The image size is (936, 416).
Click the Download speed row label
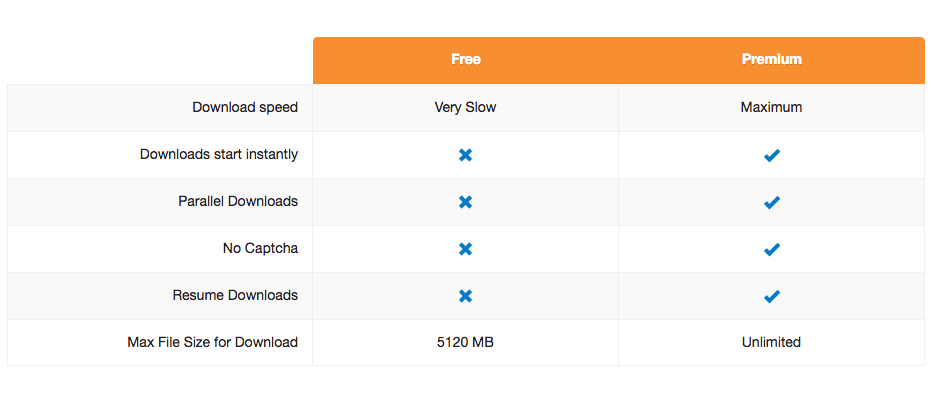tap(245, 108)
